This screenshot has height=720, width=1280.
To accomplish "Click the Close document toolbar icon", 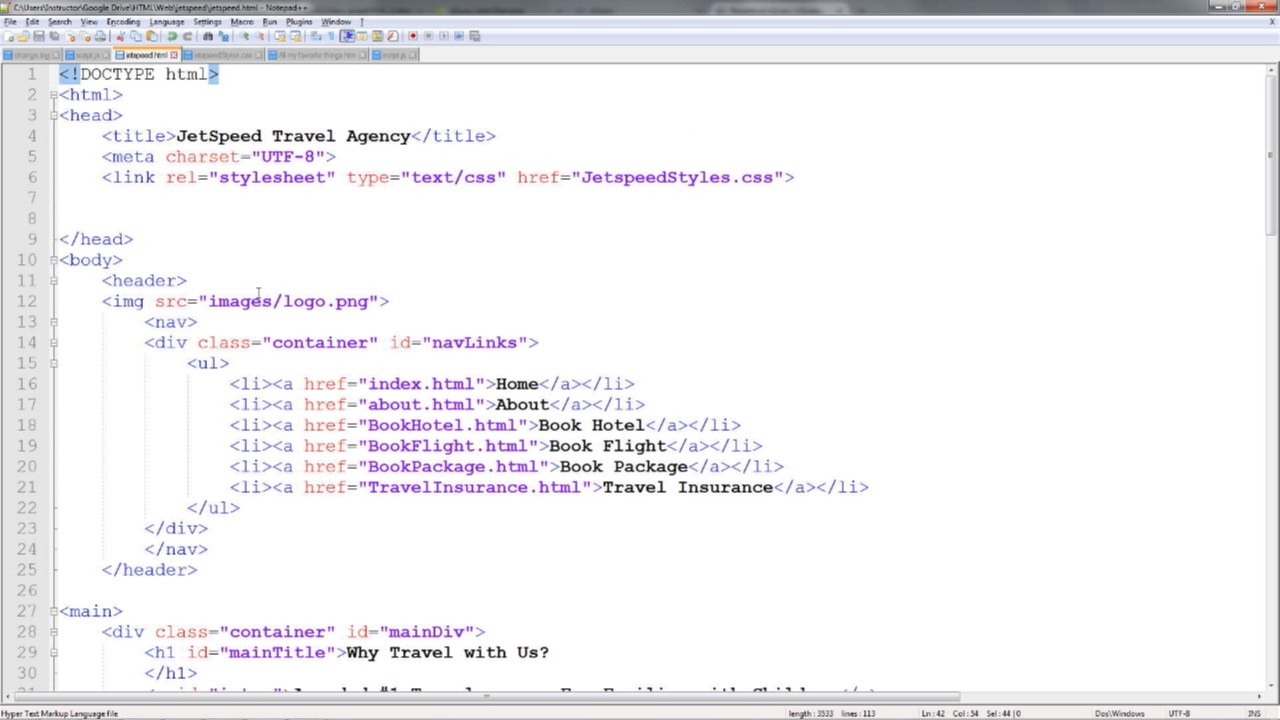I will click(70, 36).
